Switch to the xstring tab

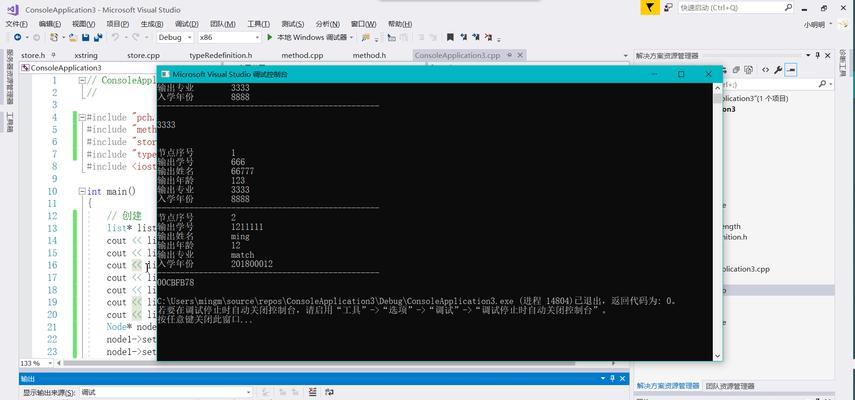[86, 56]
